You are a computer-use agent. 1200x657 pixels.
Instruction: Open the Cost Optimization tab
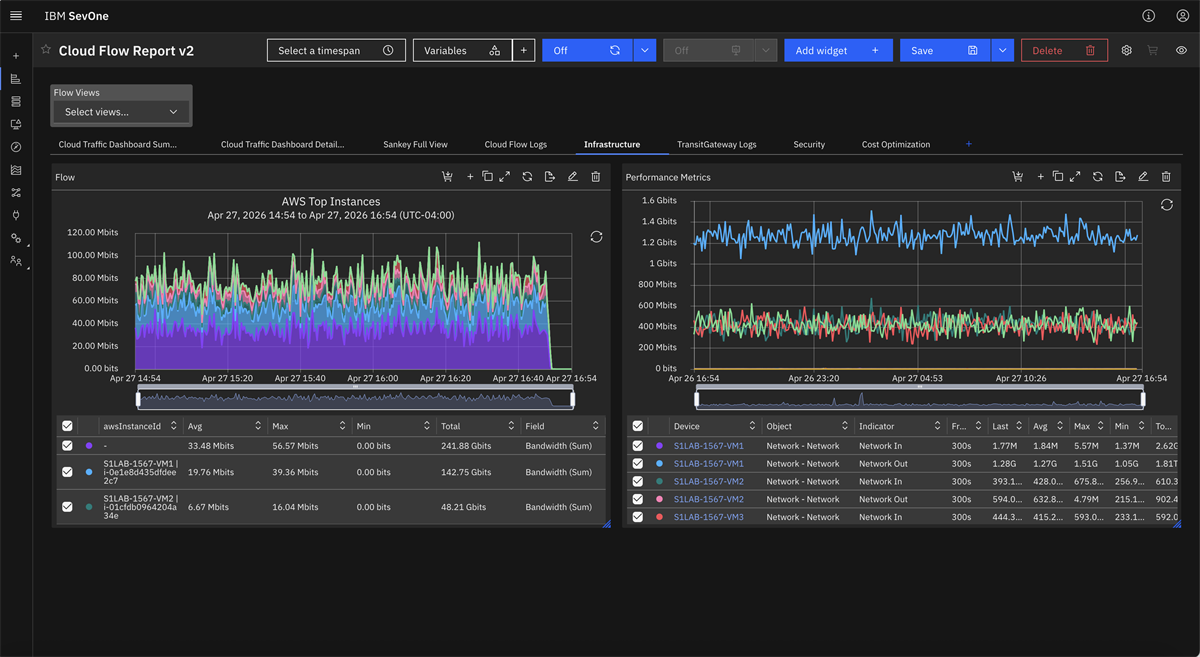click(x=896, y=145)
